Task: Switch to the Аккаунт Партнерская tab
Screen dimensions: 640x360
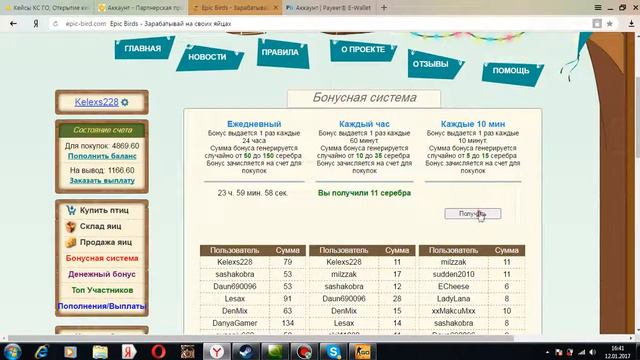Action: click(x=141, y=7)
